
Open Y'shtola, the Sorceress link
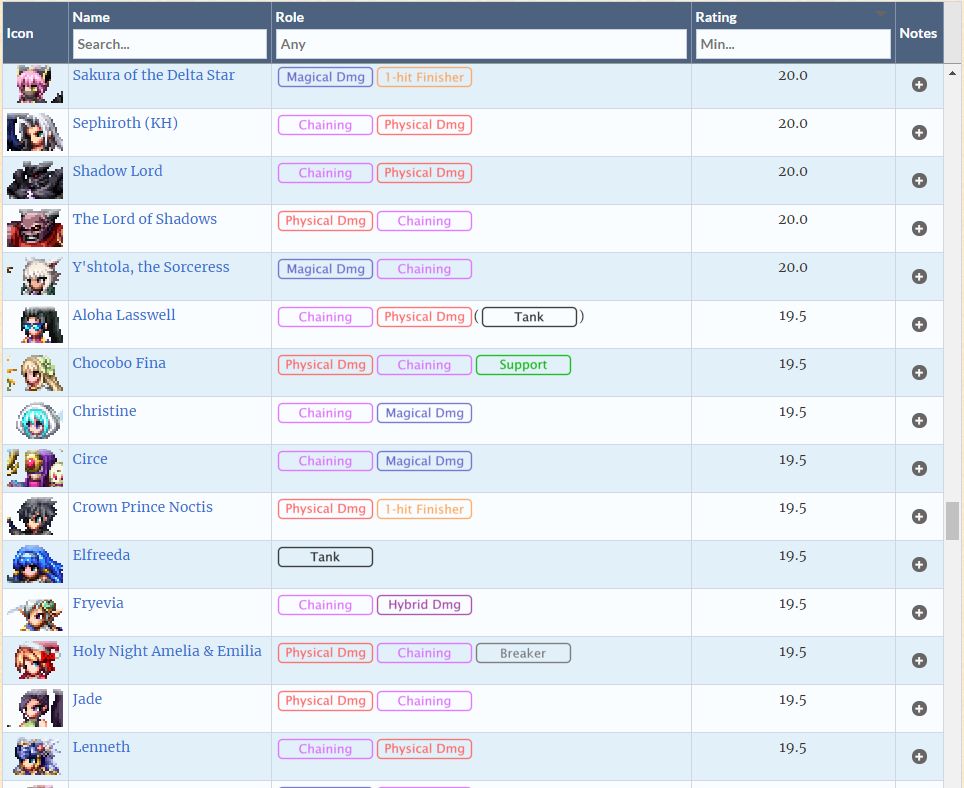click(151, 267)
